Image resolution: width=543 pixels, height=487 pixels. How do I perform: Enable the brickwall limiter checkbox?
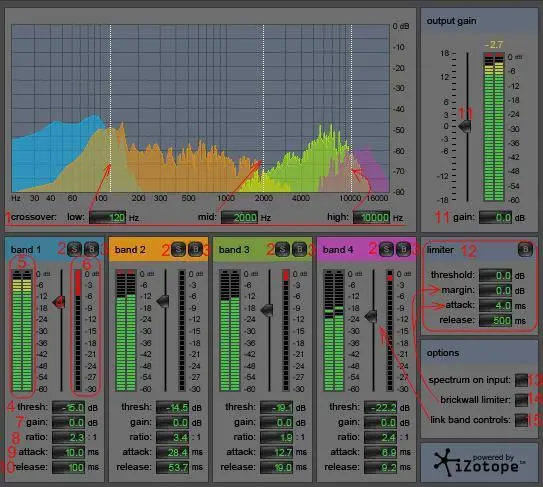coord(521,400)
